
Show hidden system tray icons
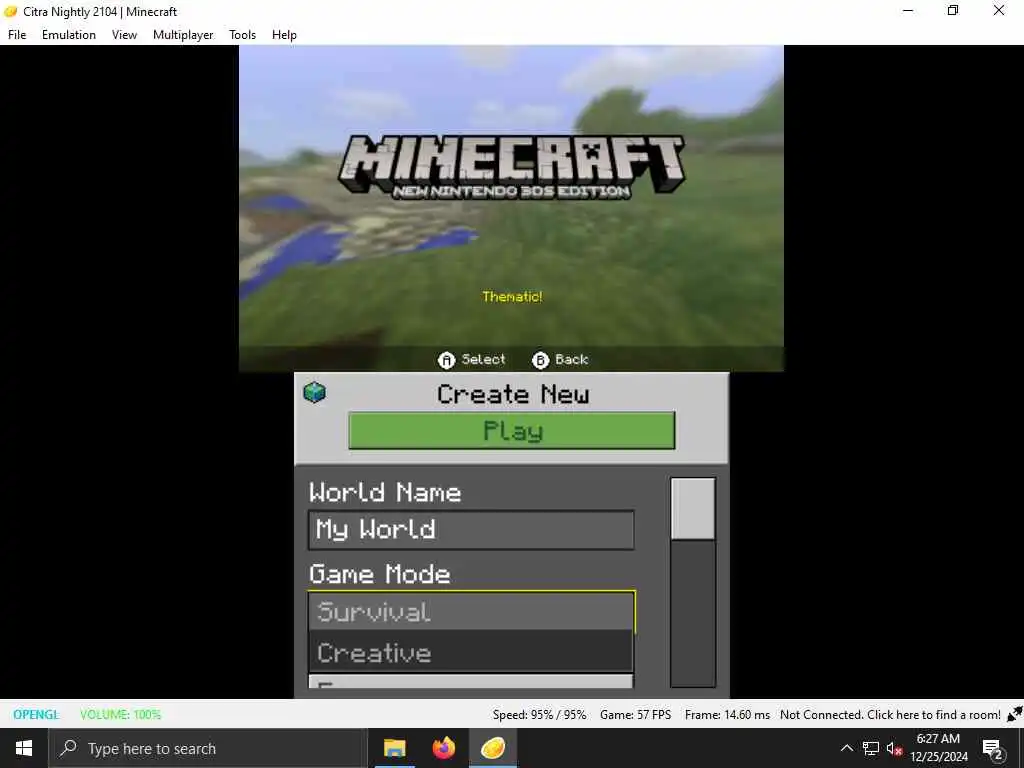click(846, 748)
